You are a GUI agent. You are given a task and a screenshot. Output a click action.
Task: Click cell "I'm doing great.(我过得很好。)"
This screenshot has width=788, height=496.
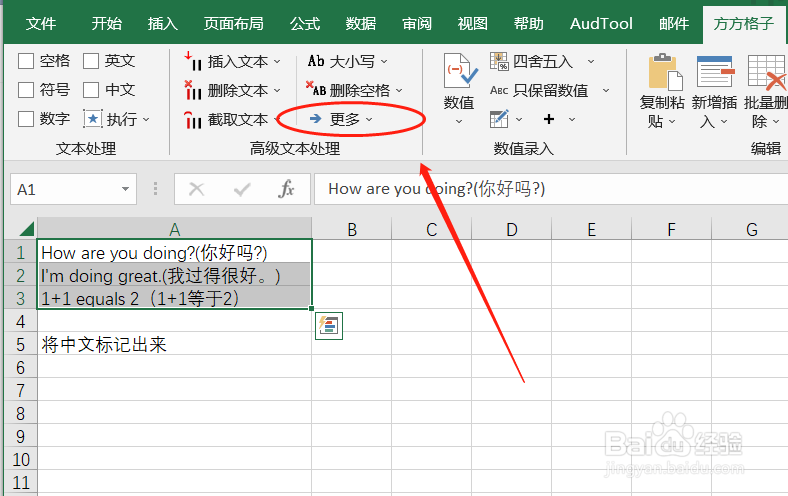(x=174, y=275)
